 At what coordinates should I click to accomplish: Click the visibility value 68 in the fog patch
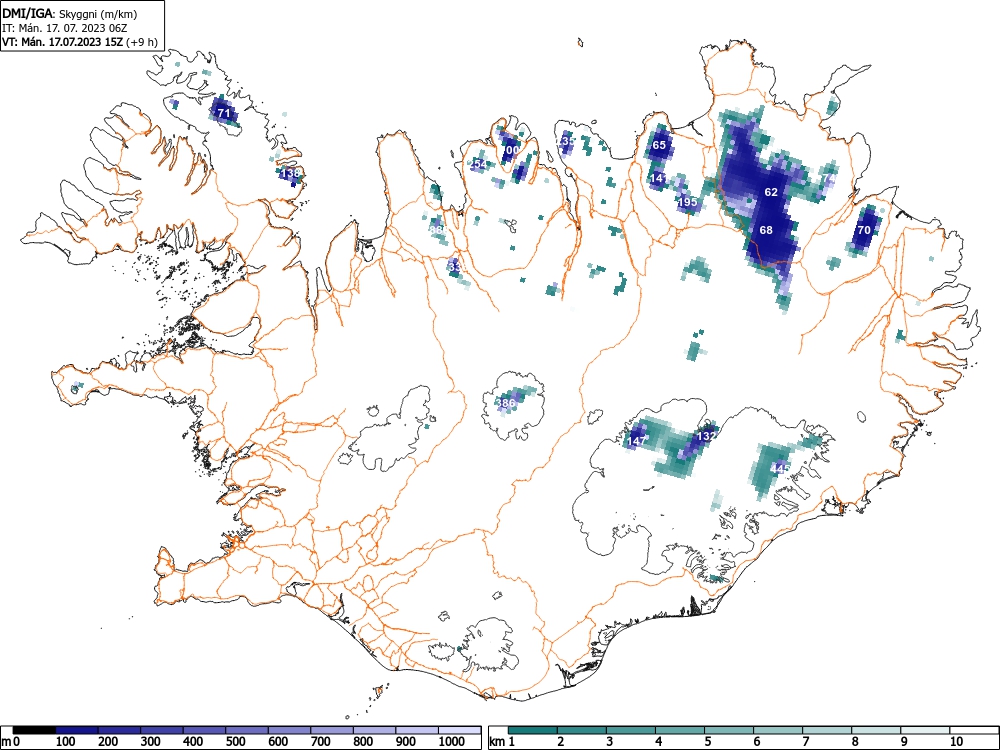(x=766, y=230)
